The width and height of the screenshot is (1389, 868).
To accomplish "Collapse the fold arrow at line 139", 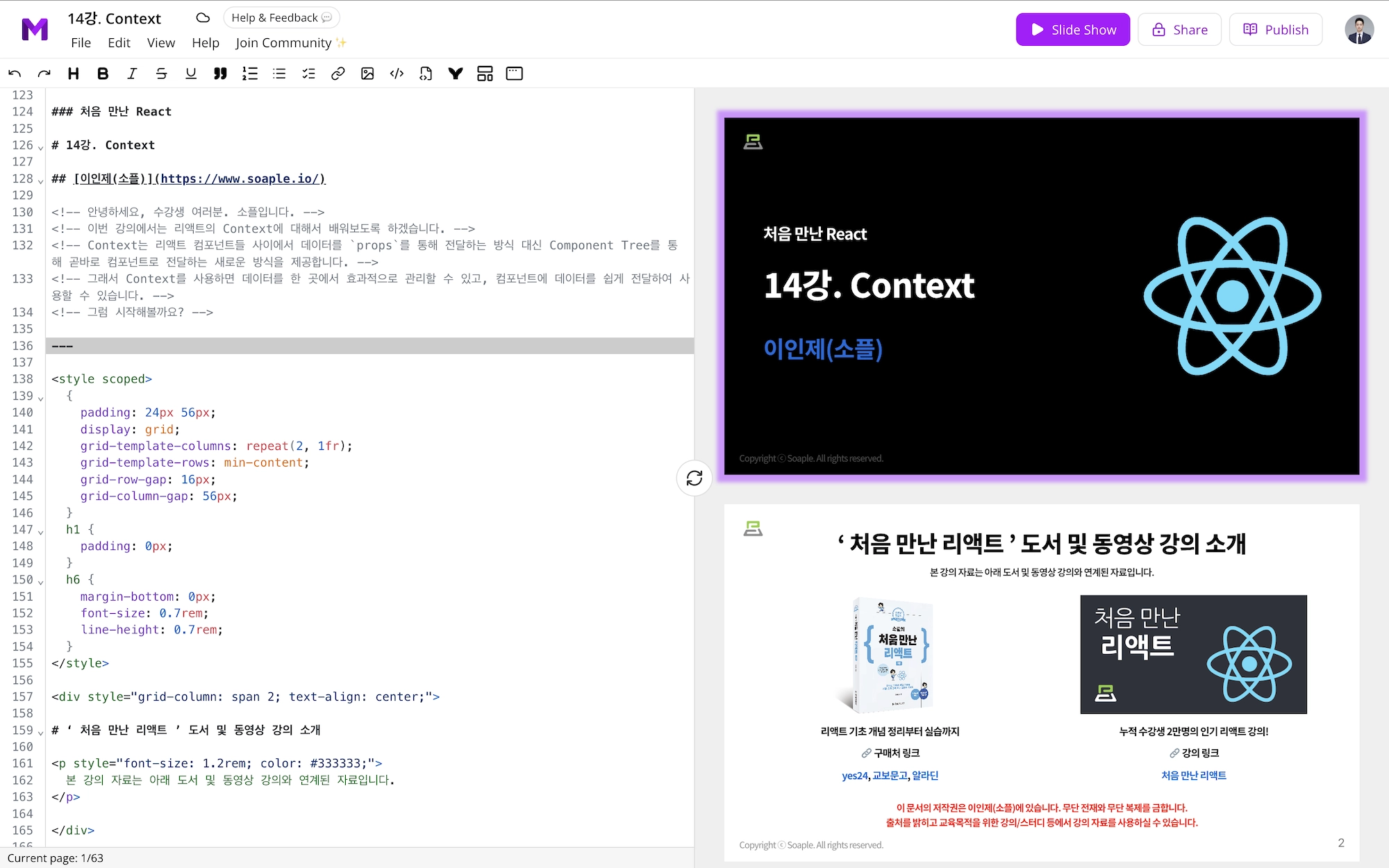I will [40, 397].
